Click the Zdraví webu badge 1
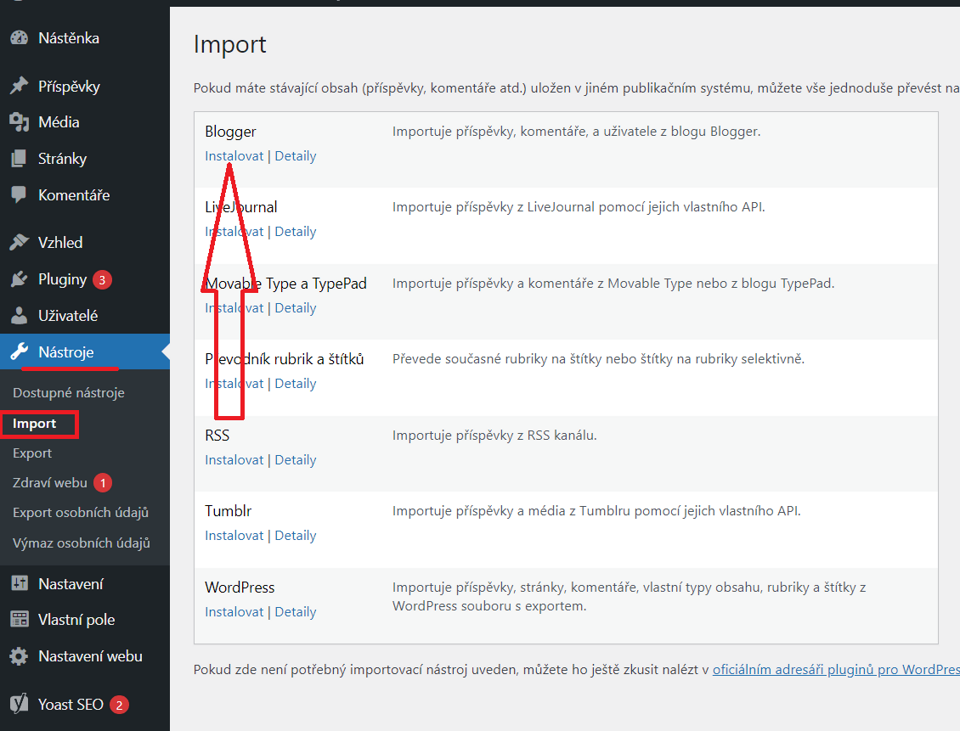Viewport: 960px width, 731px height. point(103,483)
